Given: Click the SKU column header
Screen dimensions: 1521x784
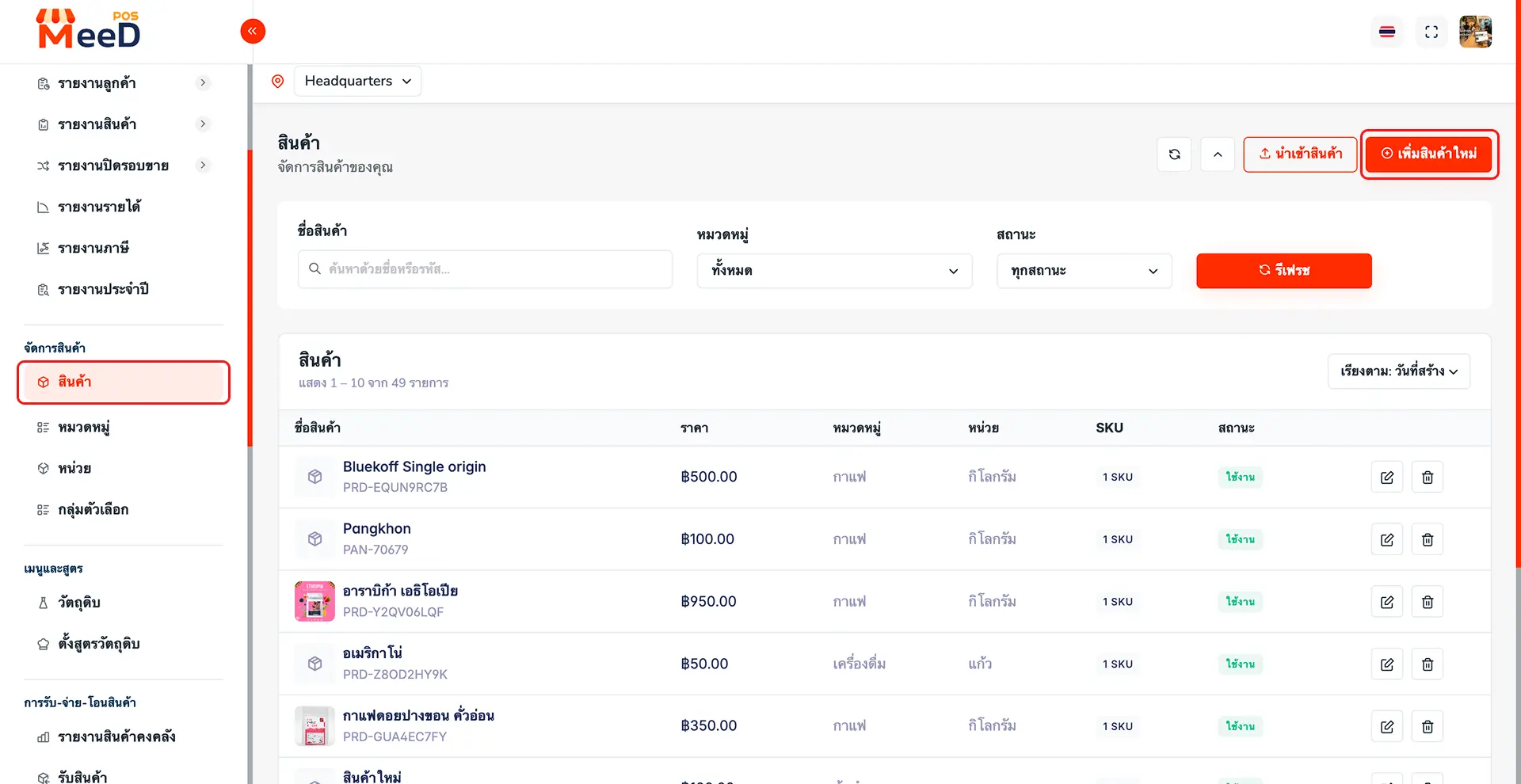Looking at the screenshot, I should [1109, 428].
